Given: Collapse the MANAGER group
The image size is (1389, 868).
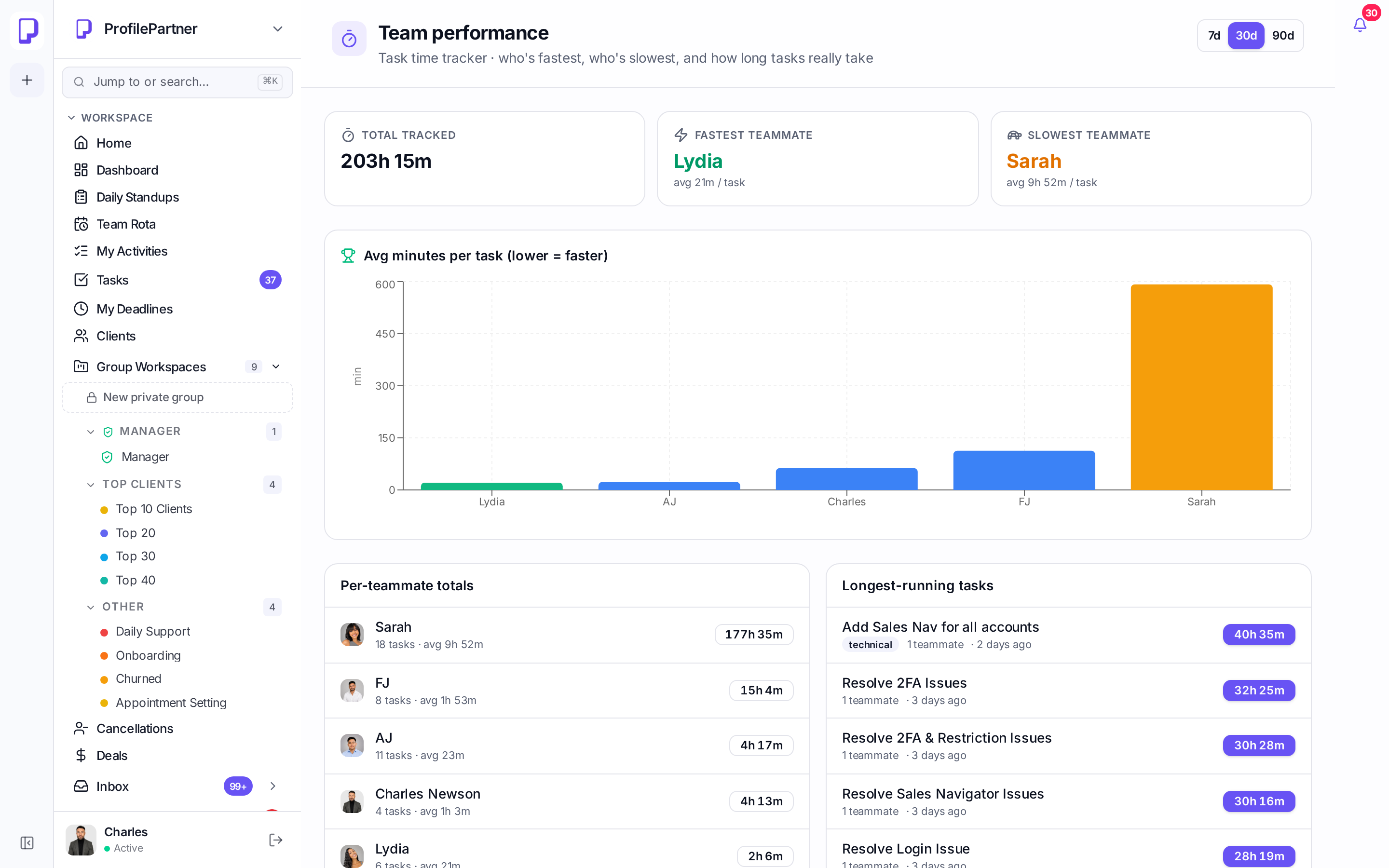Looking at the screenshot, I should [x=91, y=432].
